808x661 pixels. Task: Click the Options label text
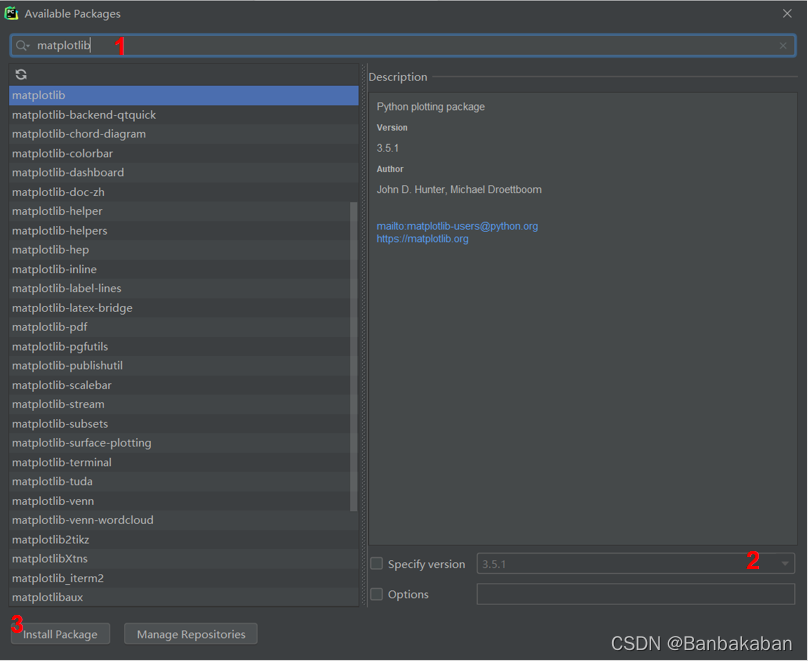point(408,595)
